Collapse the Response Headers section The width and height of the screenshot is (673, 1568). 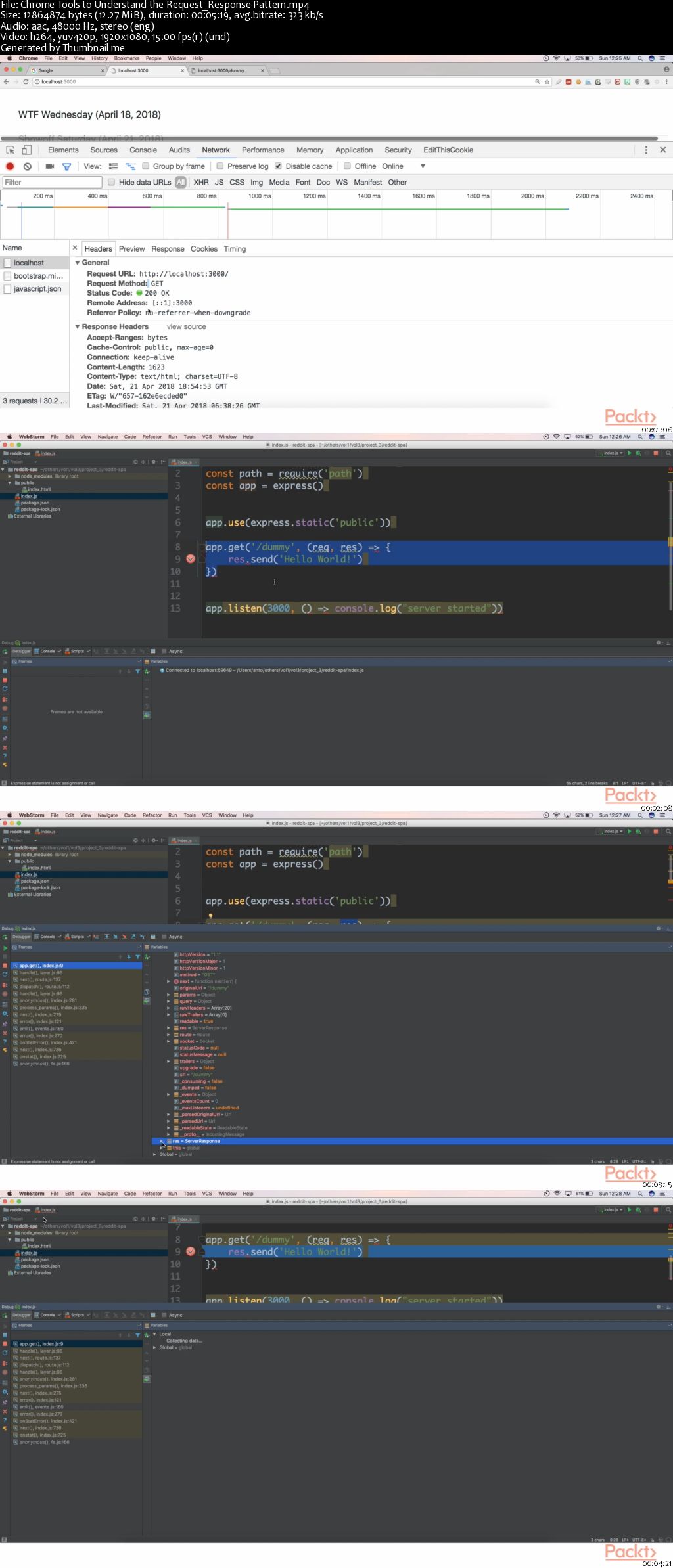click(78, 326)
